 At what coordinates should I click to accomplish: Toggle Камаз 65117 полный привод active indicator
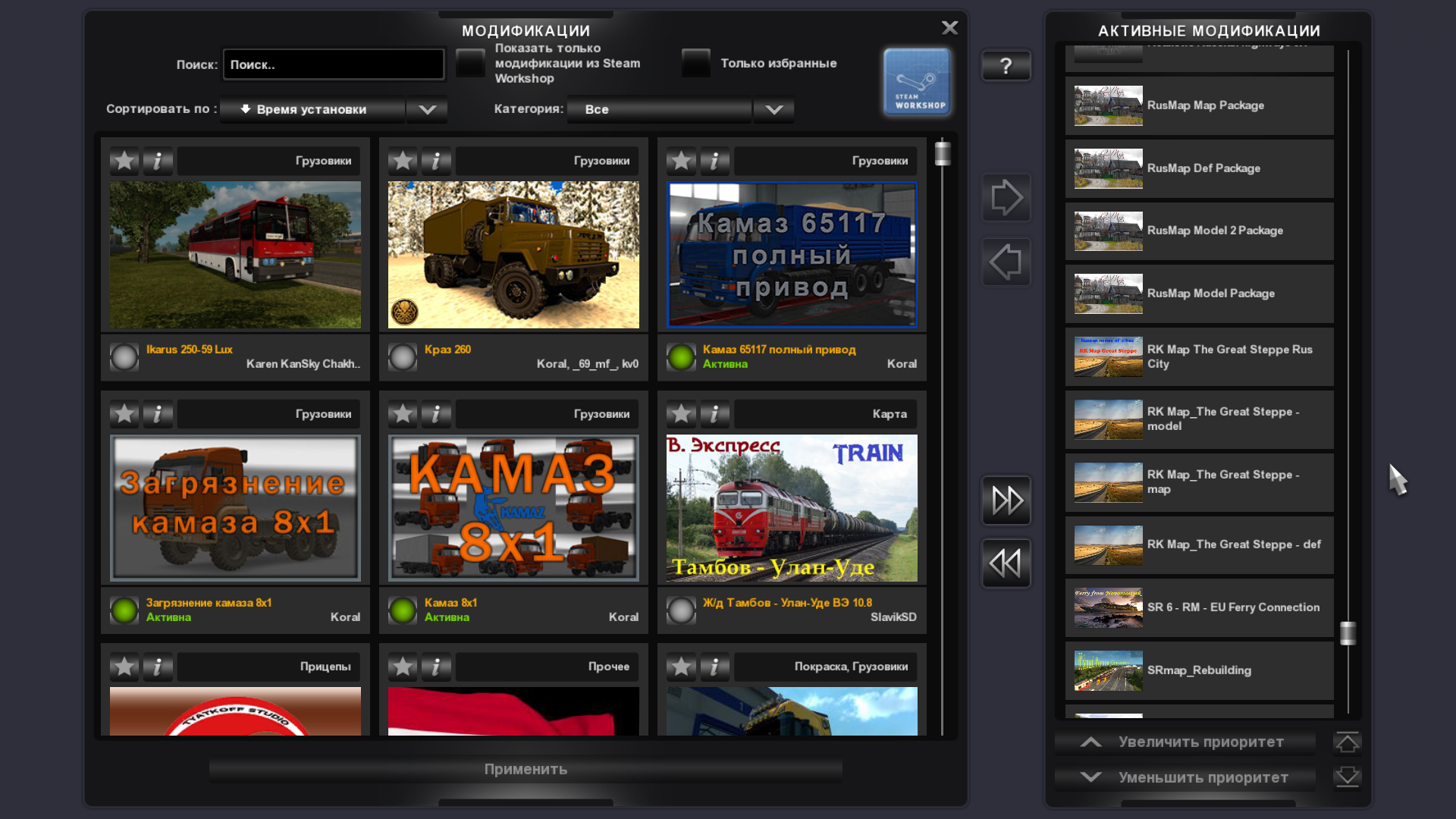pyautogui.click(x=681, y=357)
